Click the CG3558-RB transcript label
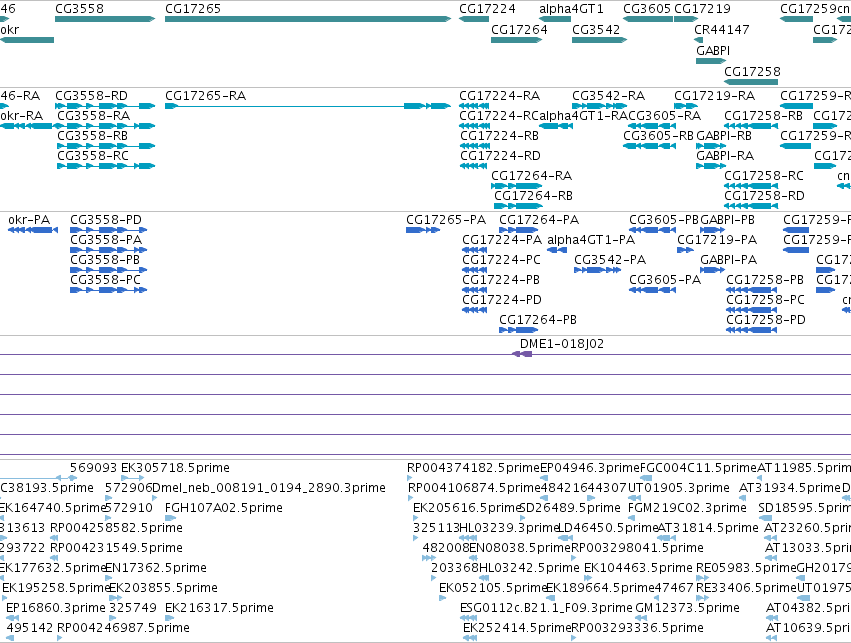 pos(92,136)
